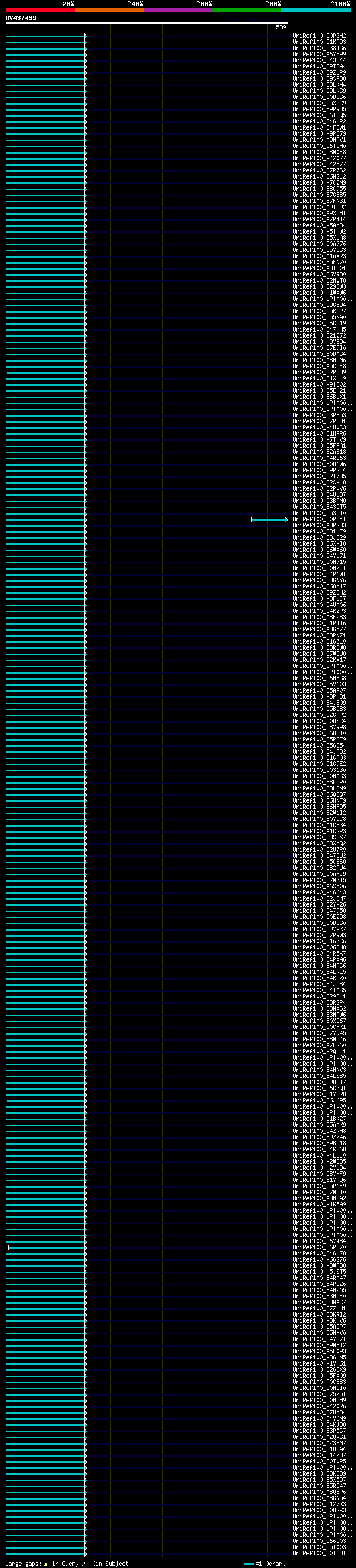Screen dimensions: 356x1568
Task: Select the UniRef100_Q5B583 label
Action: point(319,709)
